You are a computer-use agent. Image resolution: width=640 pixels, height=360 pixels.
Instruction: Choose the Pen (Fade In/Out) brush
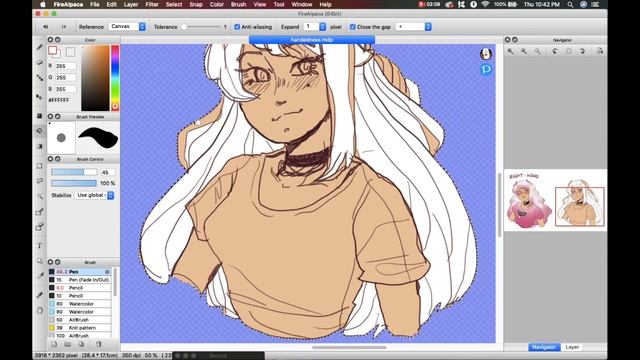point(80,280)
